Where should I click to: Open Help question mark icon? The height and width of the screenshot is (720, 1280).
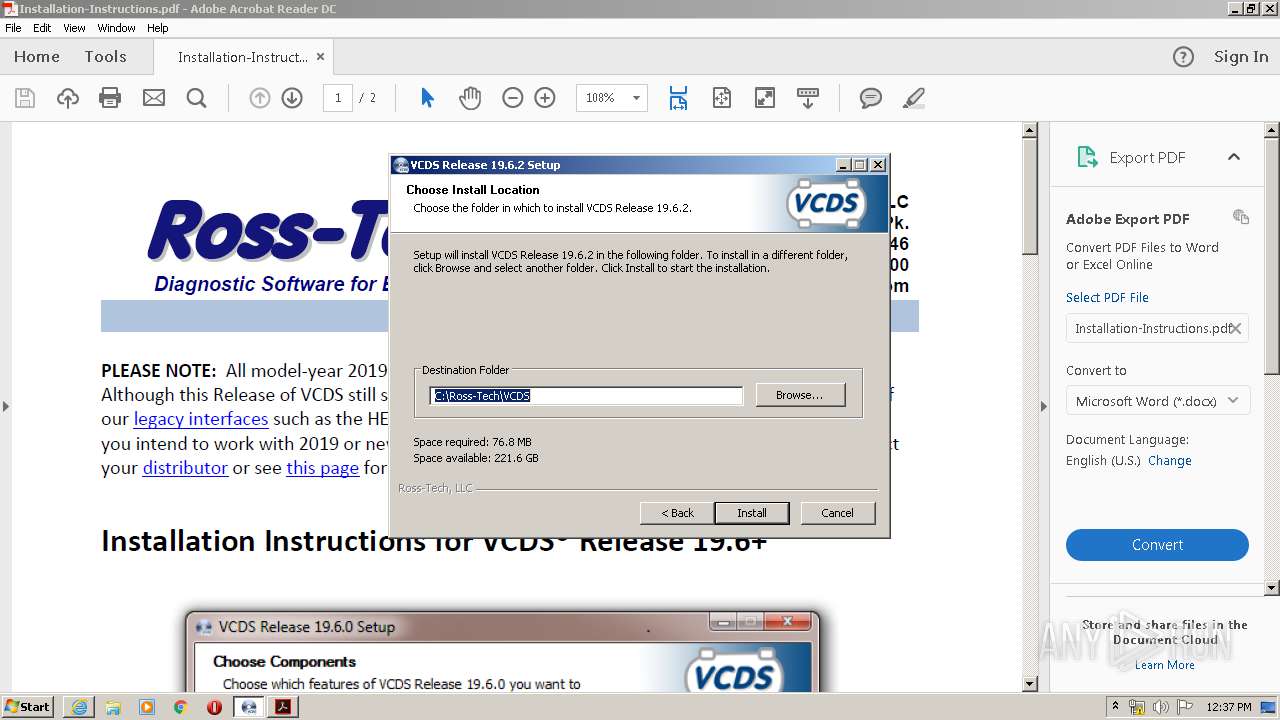1183,57
